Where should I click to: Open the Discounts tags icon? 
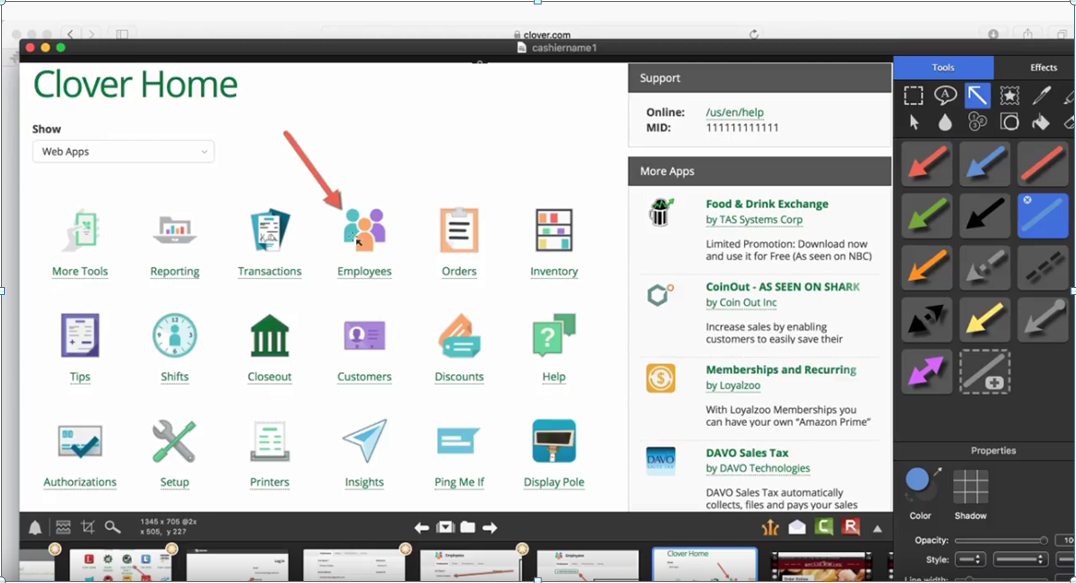click(459, 335)
